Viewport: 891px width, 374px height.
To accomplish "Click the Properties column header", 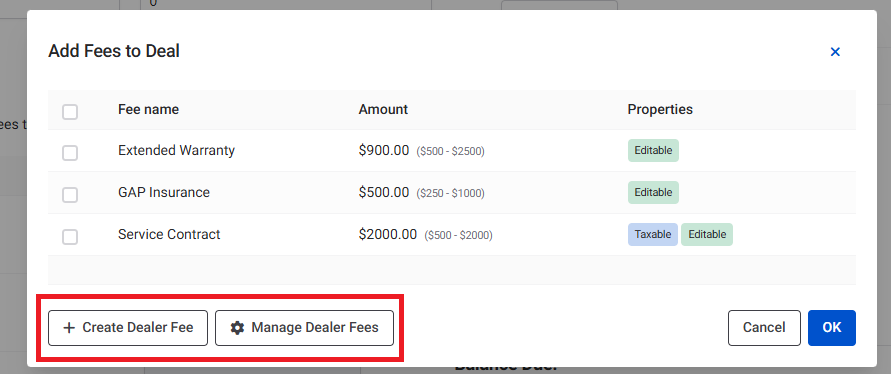I will coord(660,109).
